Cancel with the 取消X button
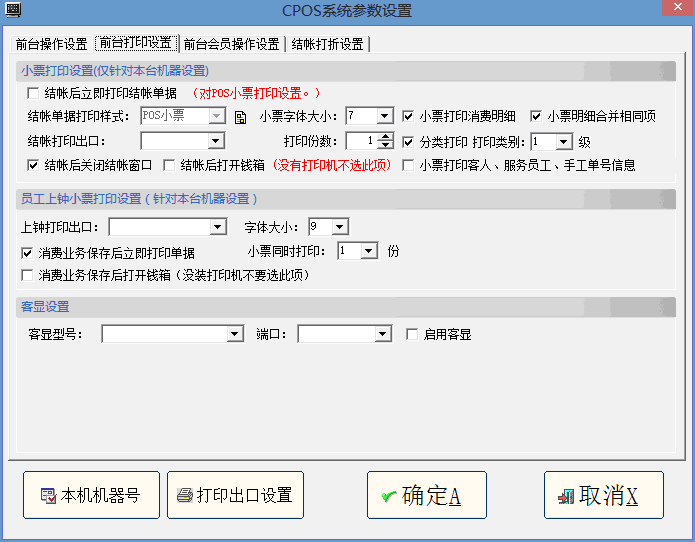The width and height of the screenshot is (695, 542). pos(603,495)
